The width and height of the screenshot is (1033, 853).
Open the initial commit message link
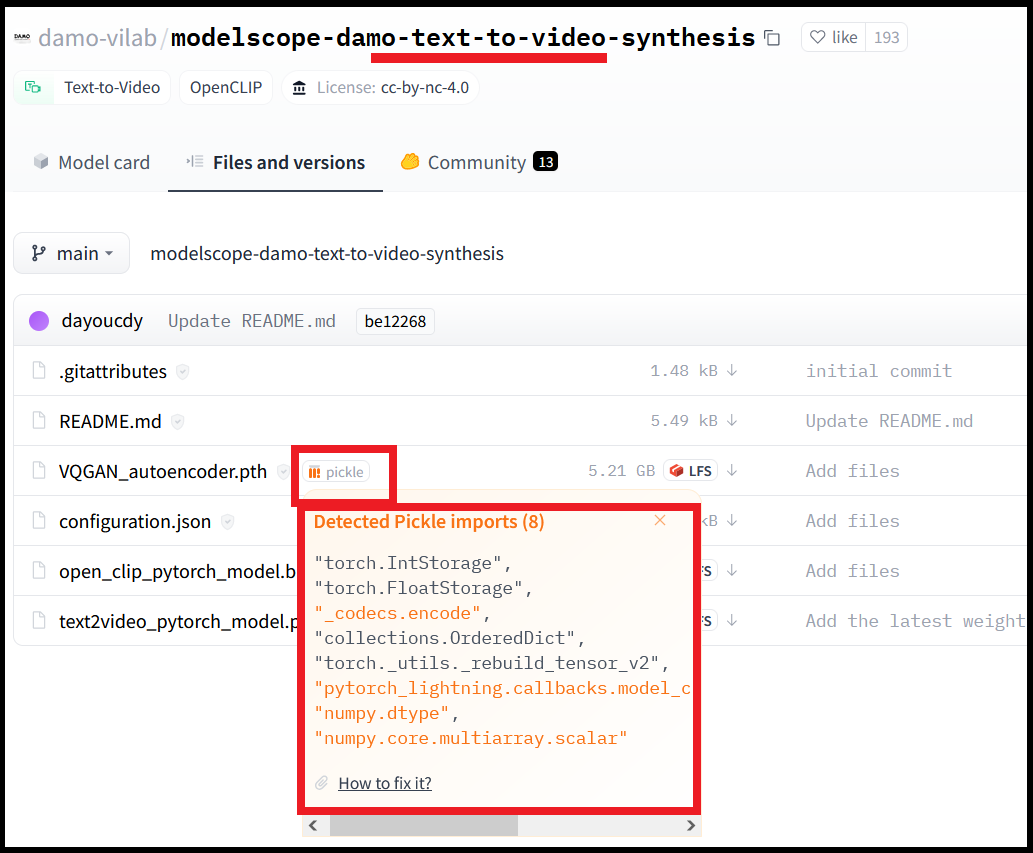(879, 371)
